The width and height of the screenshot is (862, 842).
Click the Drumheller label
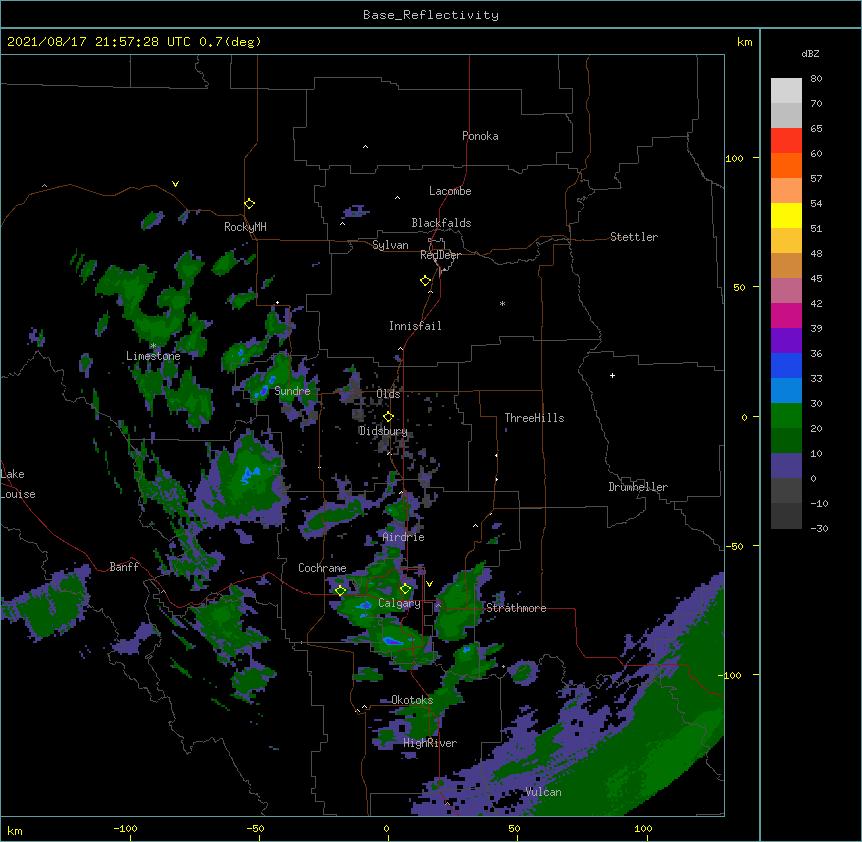(x=638, y=487)
